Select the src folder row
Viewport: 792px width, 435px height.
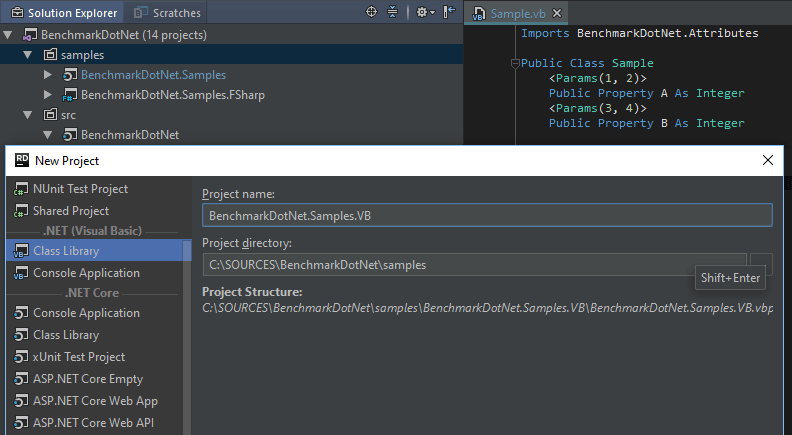[x=231, y=115]
